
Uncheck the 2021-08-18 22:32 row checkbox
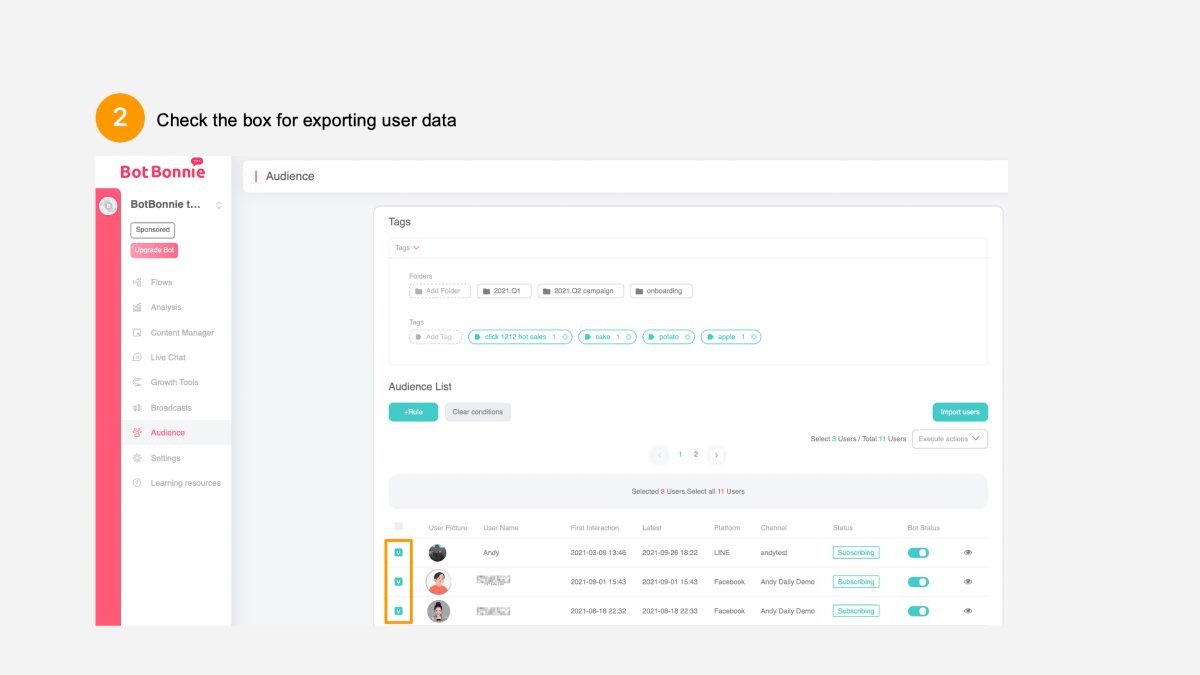click(x=399, y=610)
